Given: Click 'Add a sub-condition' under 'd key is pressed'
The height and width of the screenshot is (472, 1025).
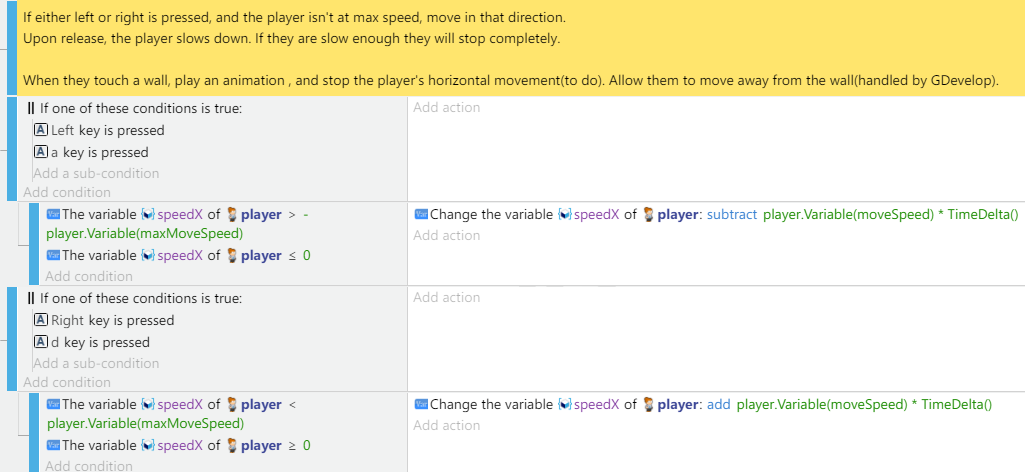Looking at the screenshot, I should click(x=96, y=363).
